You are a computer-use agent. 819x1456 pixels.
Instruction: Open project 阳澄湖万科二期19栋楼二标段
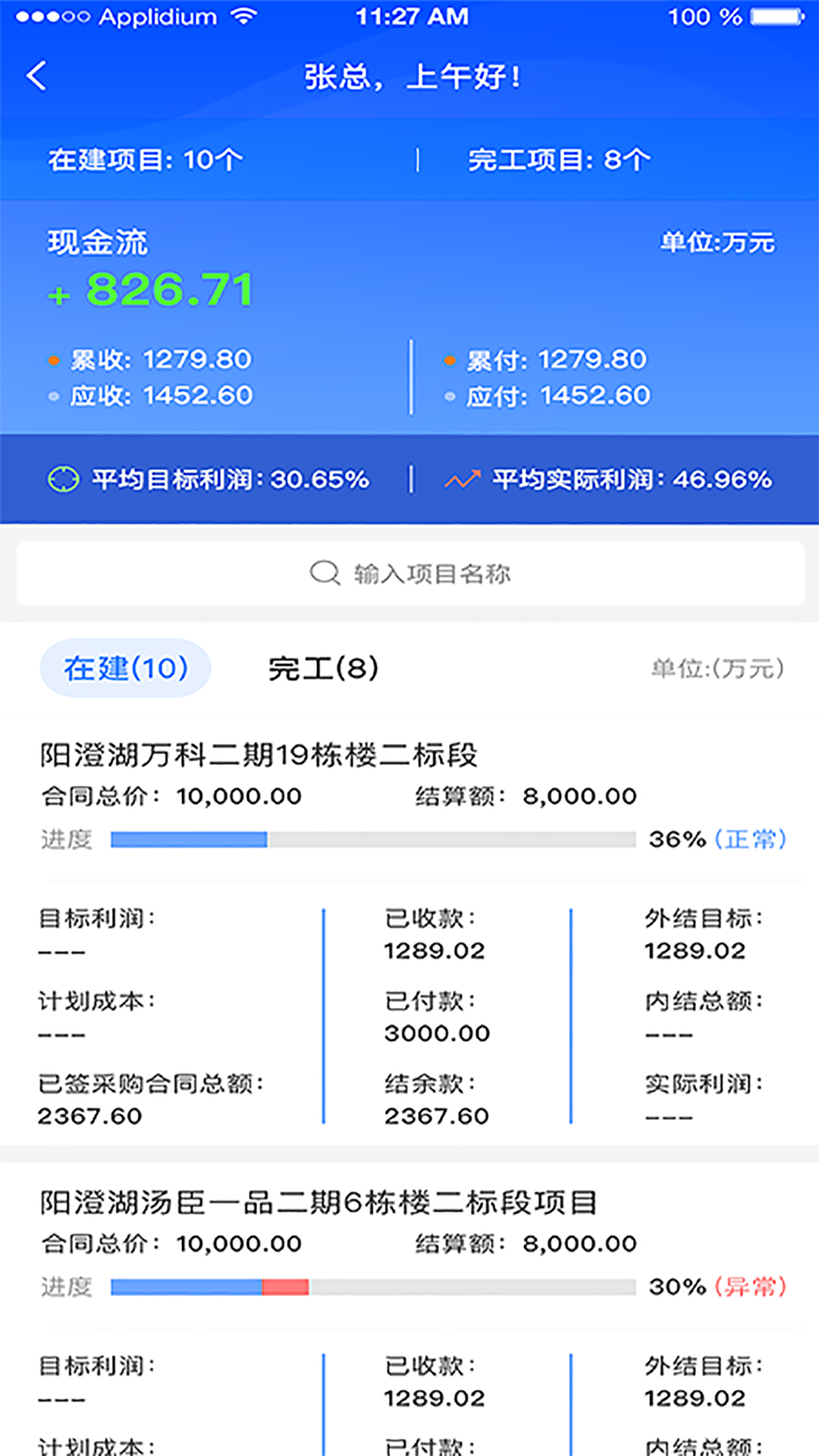point(259,755)
